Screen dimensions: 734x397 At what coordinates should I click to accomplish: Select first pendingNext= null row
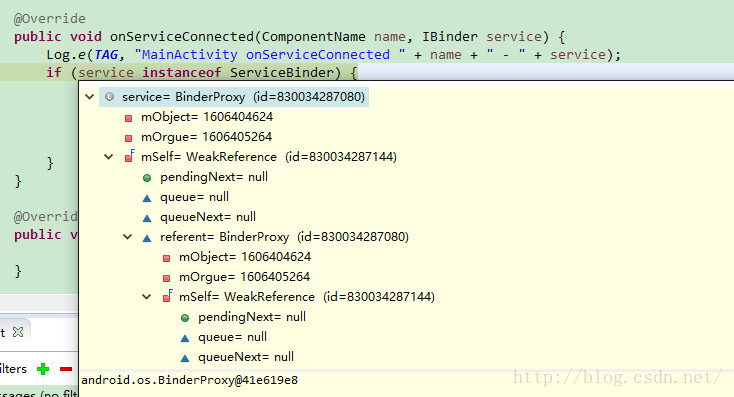point(214,177)
